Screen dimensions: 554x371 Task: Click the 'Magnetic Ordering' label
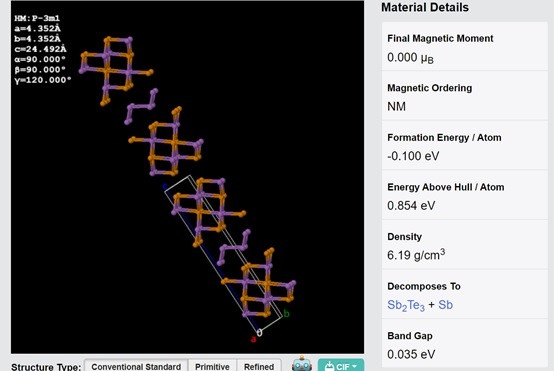tap(429, 88)
